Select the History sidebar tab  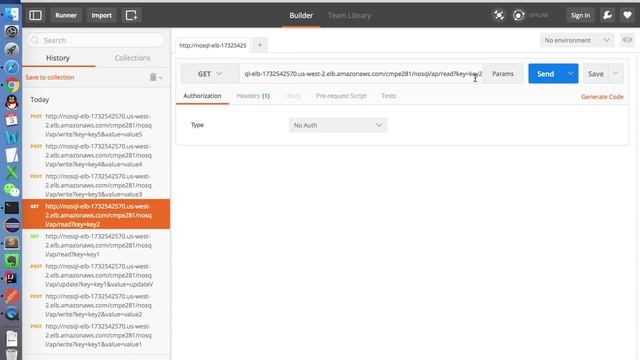click(x=58, y=58)
